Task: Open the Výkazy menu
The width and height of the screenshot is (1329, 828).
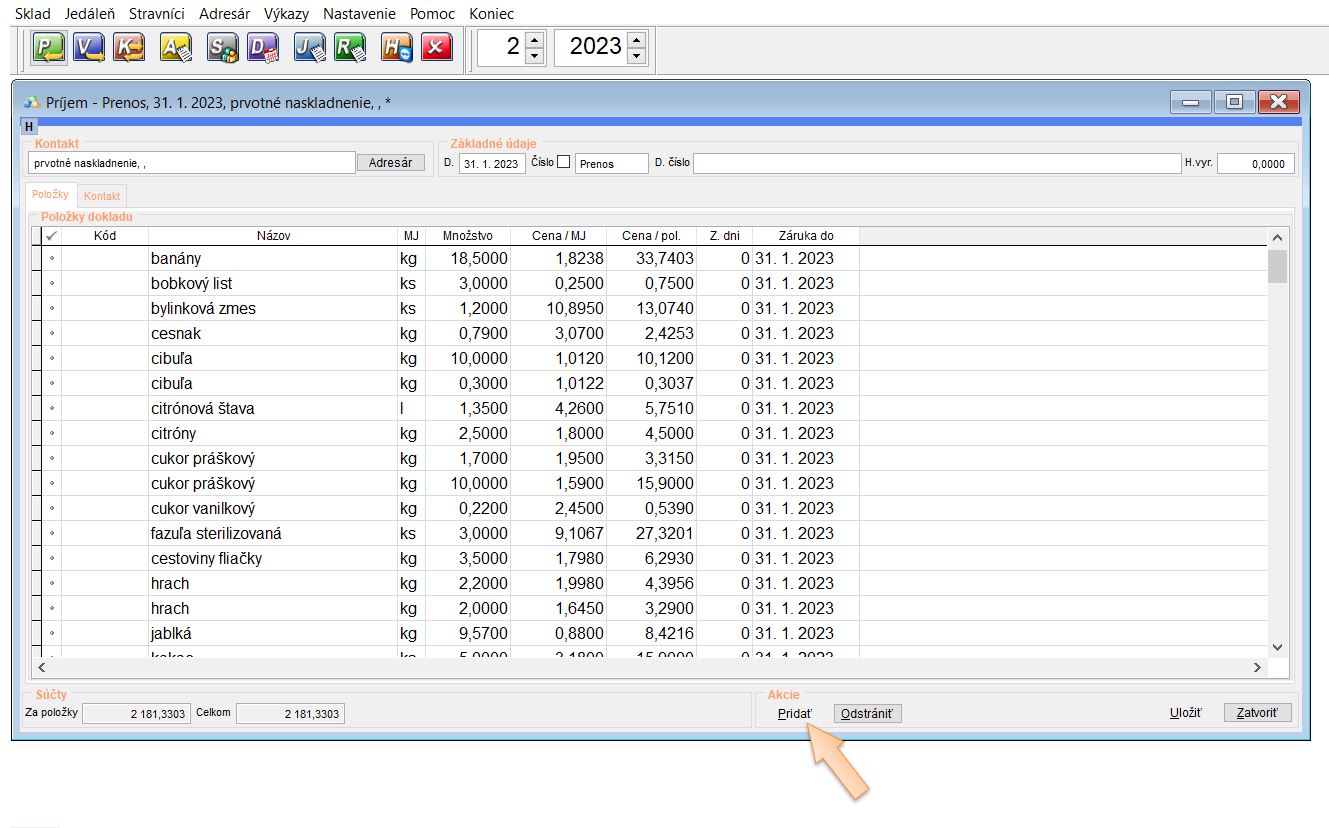Action: [286, 14]
